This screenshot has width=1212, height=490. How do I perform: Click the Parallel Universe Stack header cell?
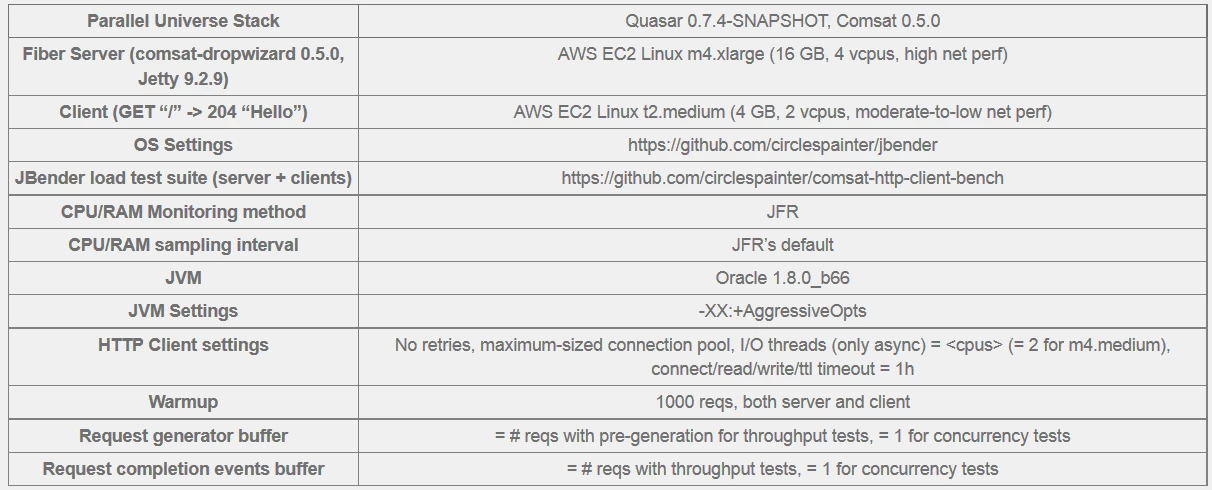click(183, 21)
